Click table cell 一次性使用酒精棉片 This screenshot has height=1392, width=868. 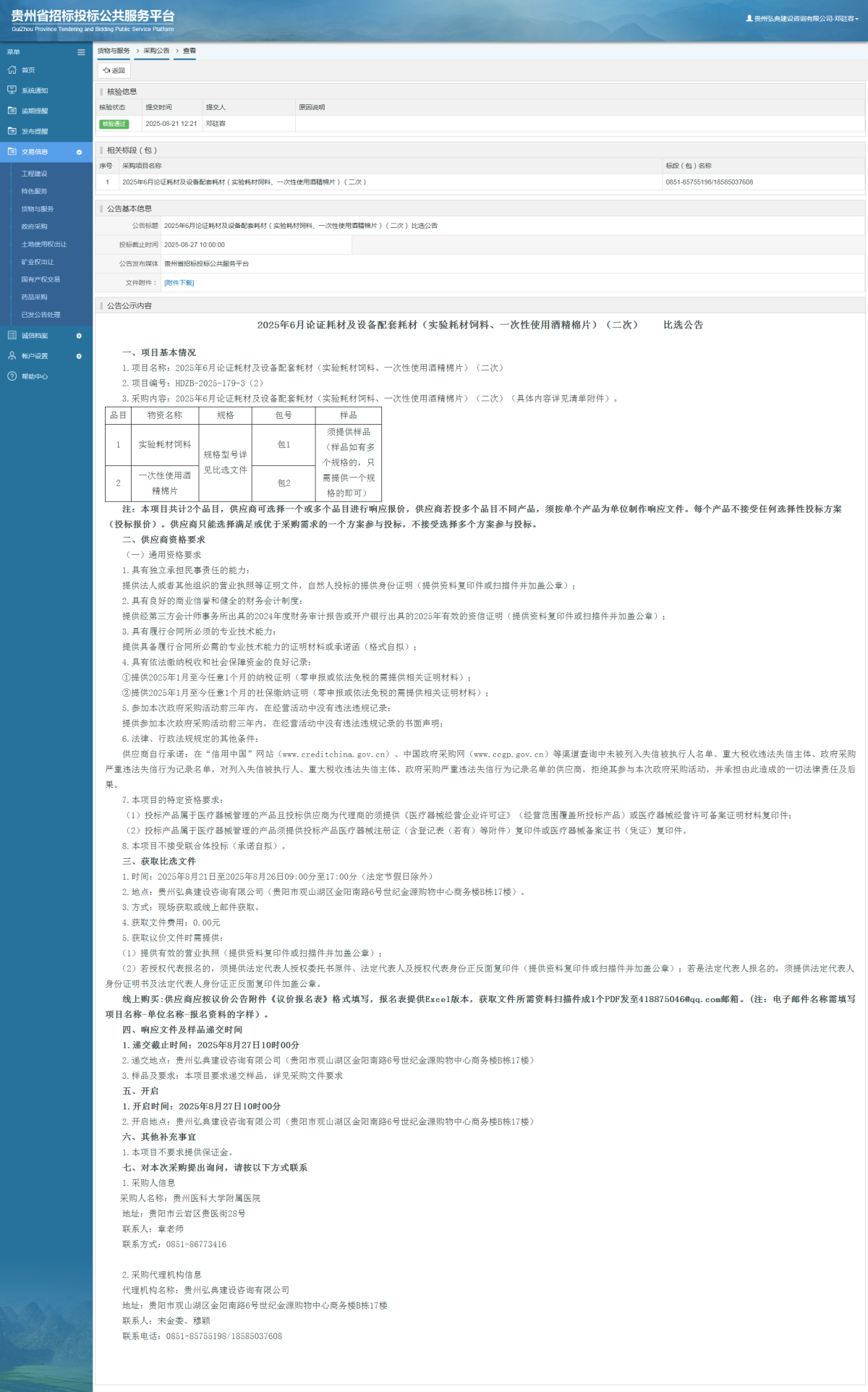165,483
